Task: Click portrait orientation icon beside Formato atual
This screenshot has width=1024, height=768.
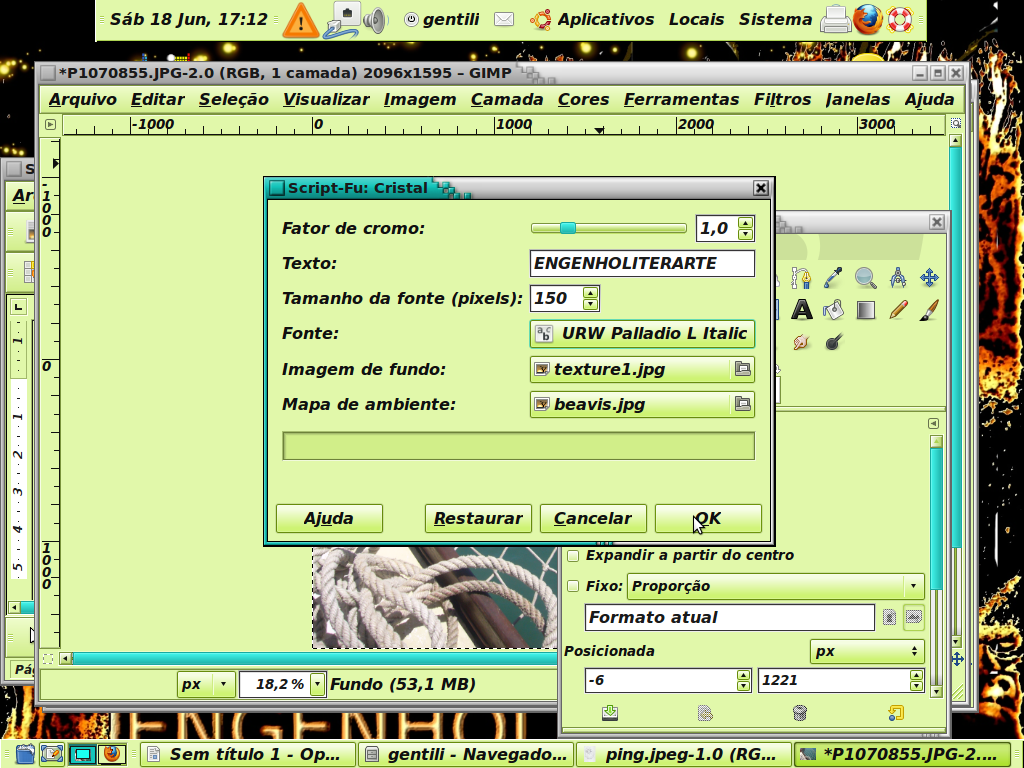Action: 889,617
